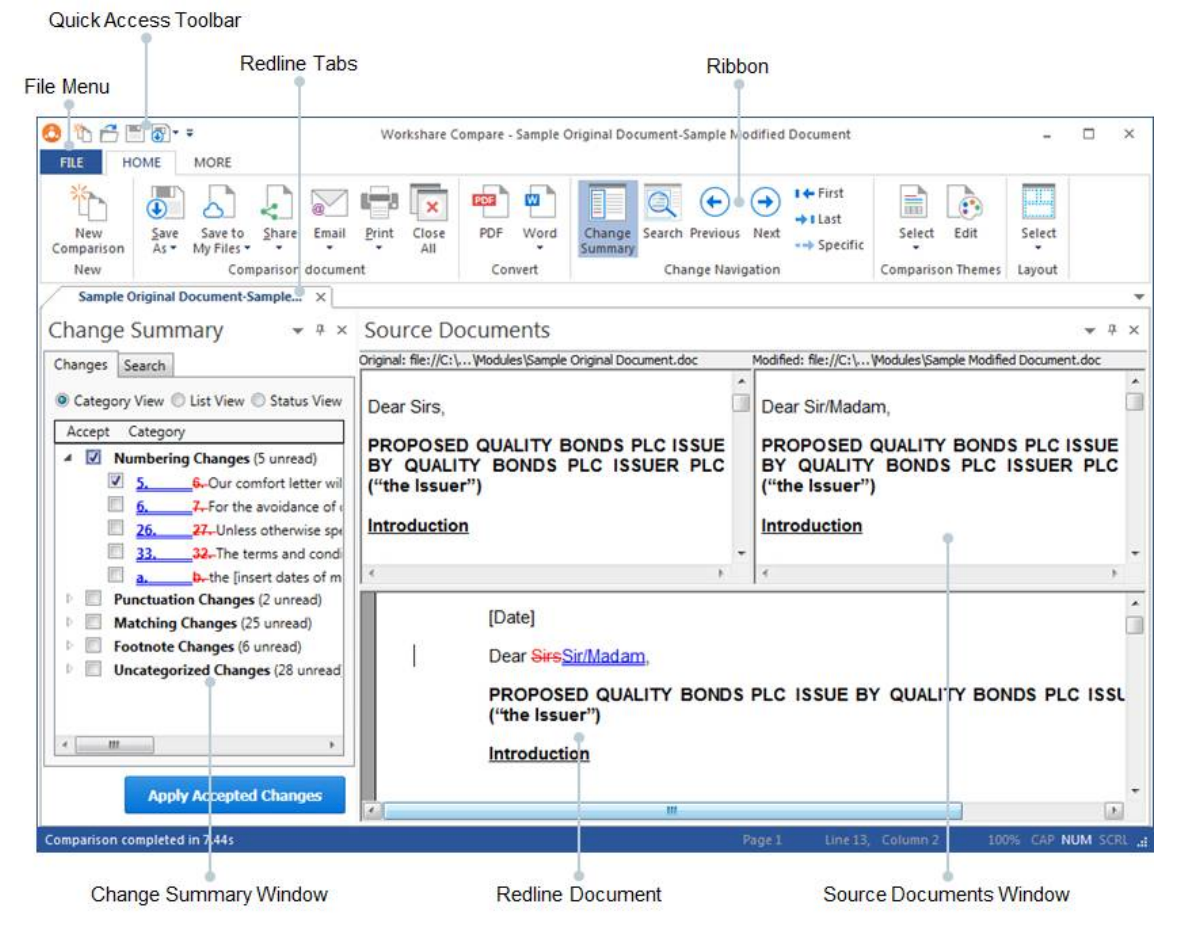Screen dimensions: 1182x932
Task: Click Edit comparison theme icon
Action: click(x=966, y=213)
